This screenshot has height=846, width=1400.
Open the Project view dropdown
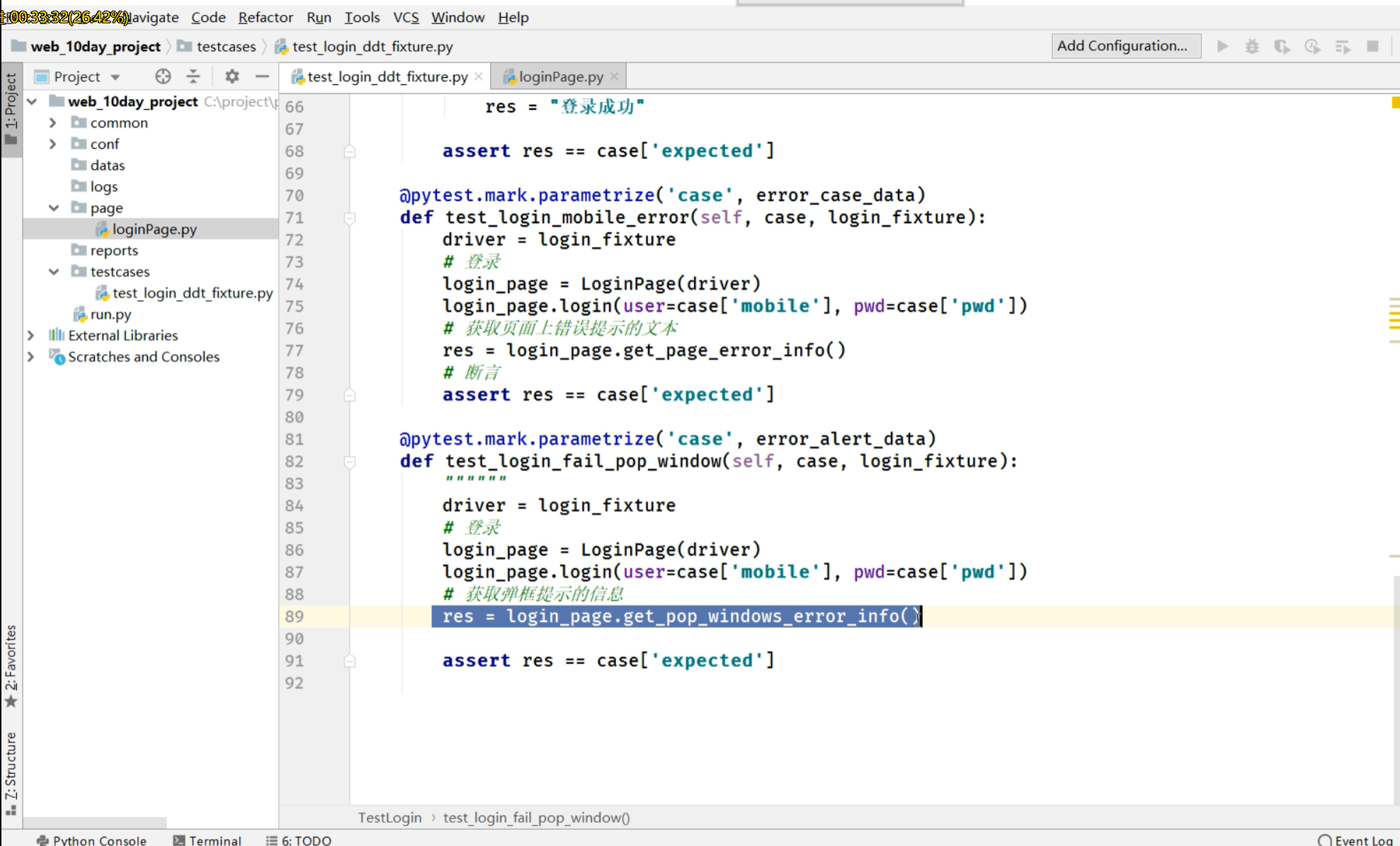[x=115, y=77]
